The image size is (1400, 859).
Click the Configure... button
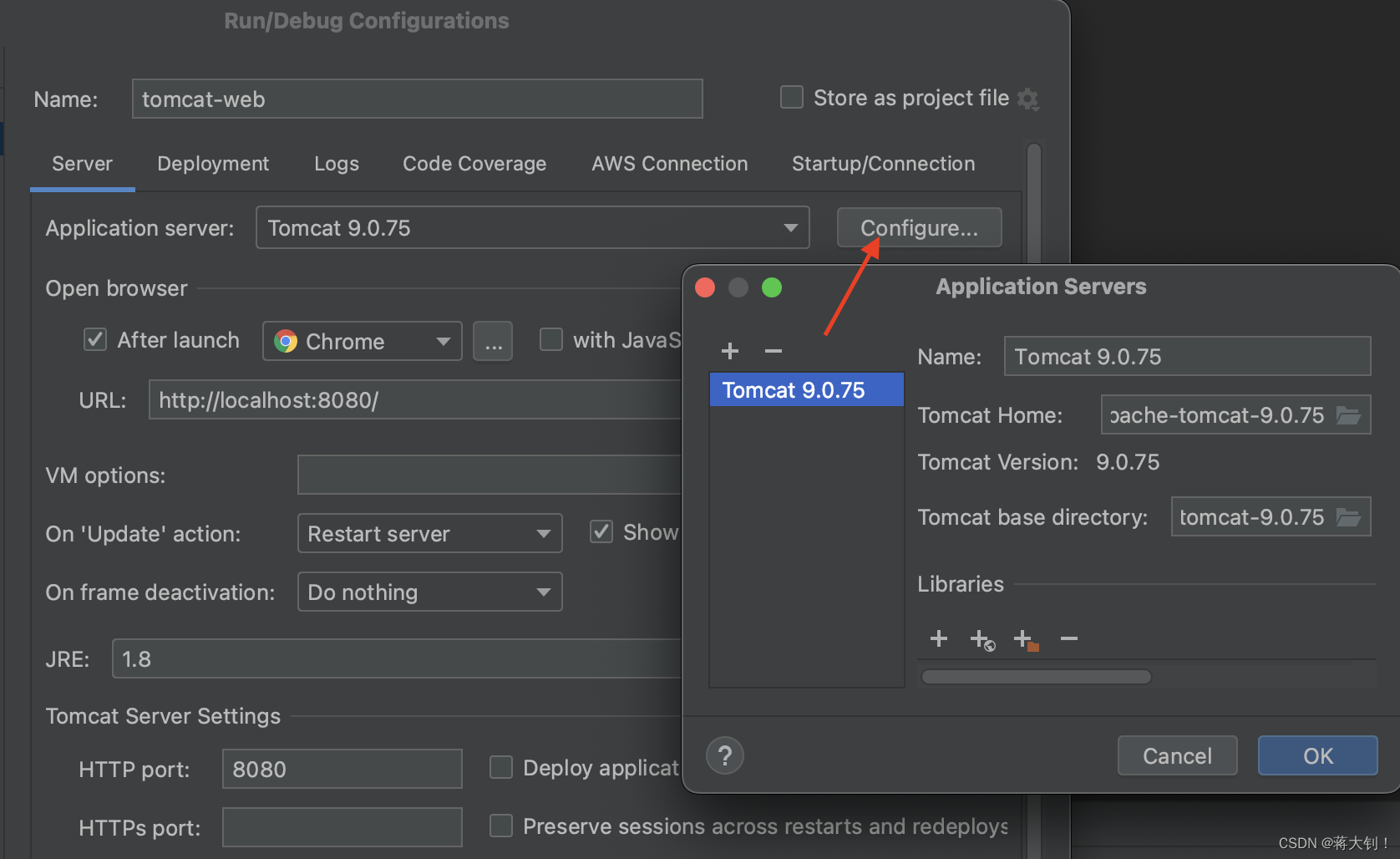(x=920, y=227)
